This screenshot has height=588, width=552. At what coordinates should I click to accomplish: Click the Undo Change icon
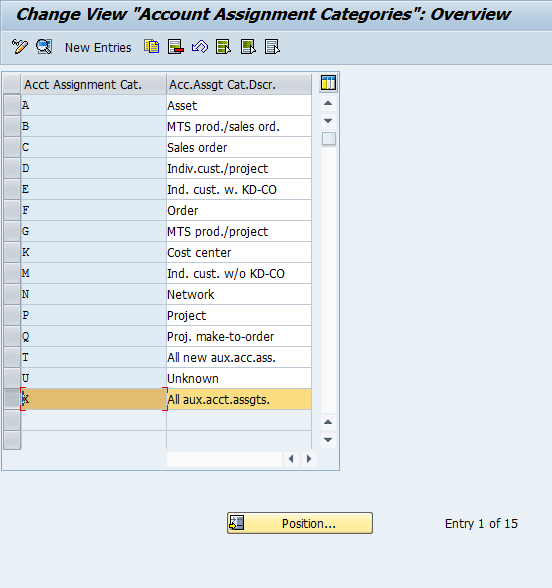click(x=200, y=47)
